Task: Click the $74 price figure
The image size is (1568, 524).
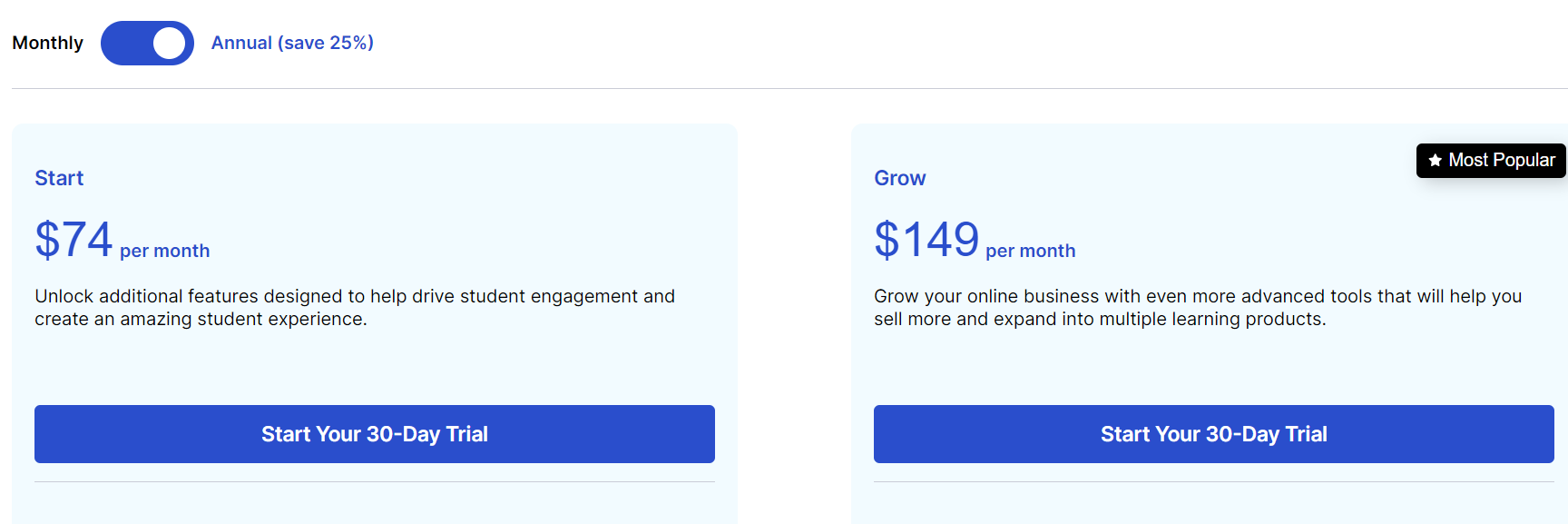Action: click(73, 240)
